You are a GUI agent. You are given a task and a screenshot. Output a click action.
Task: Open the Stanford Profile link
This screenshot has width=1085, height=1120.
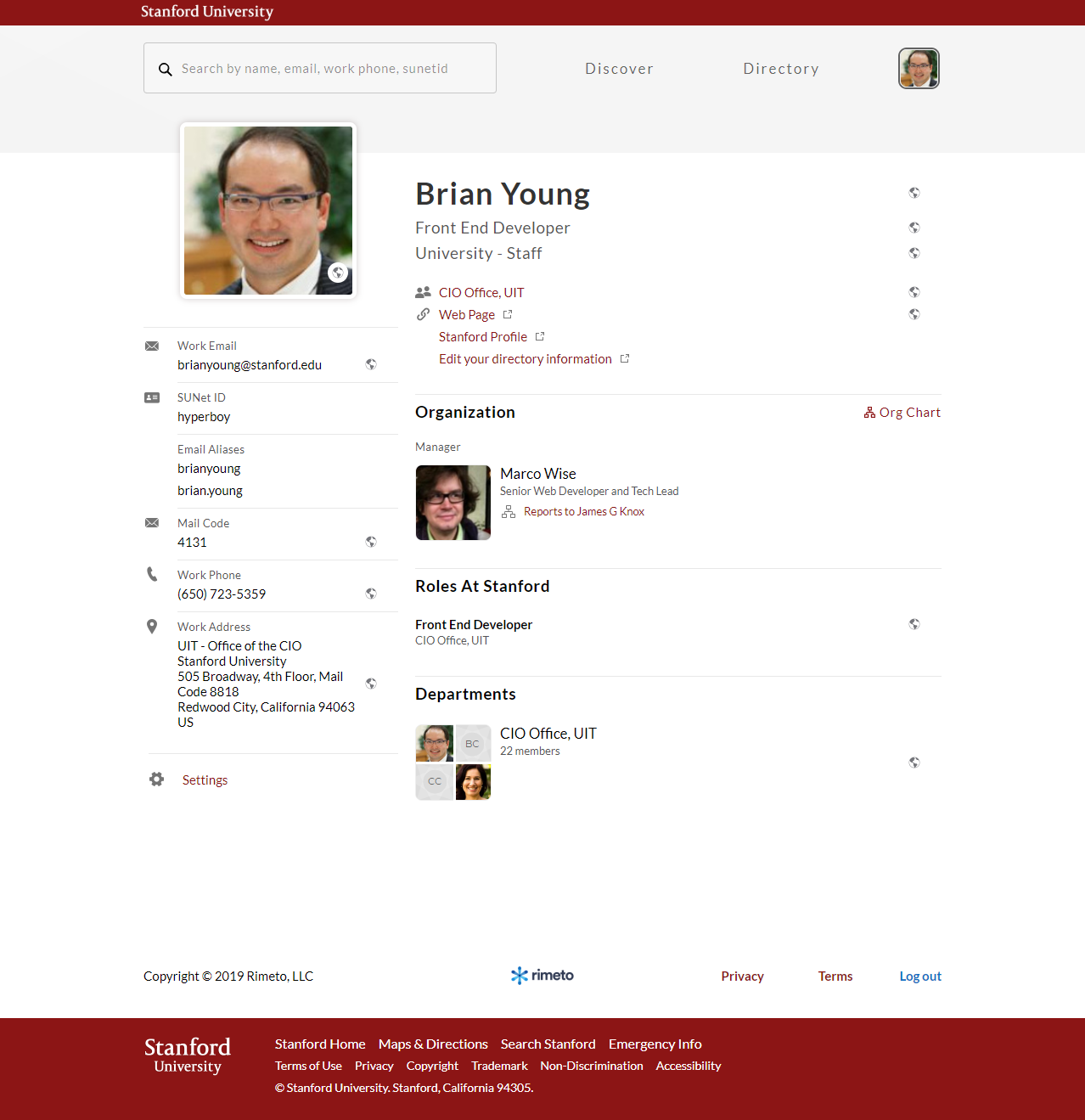click(483, 336)
